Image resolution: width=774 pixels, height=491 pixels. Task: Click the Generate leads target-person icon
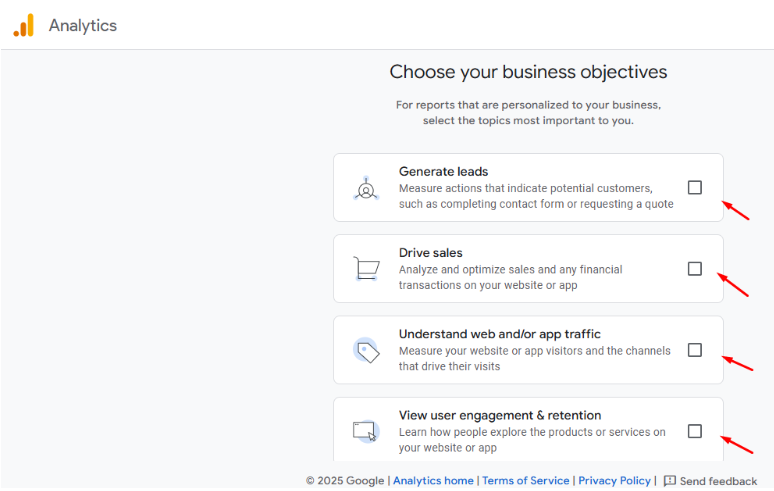click(366, 189)
